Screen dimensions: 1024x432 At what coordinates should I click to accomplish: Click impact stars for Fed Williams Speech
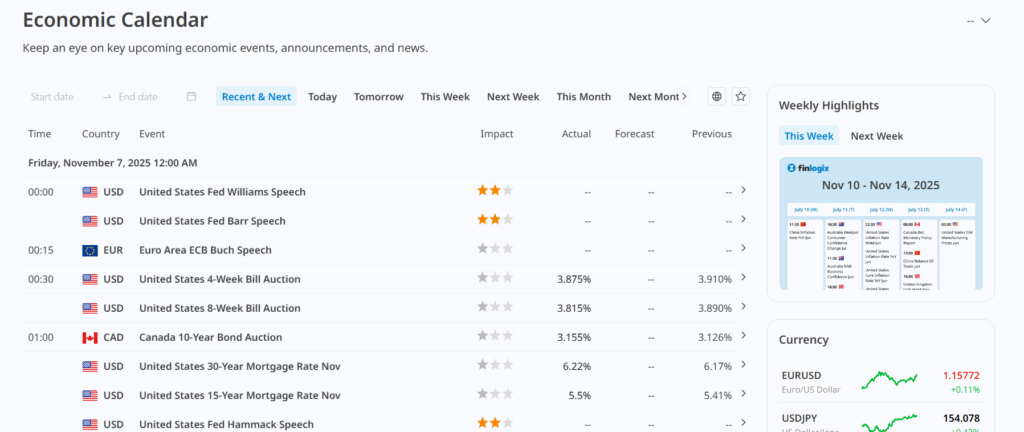(x=494, y=191)
